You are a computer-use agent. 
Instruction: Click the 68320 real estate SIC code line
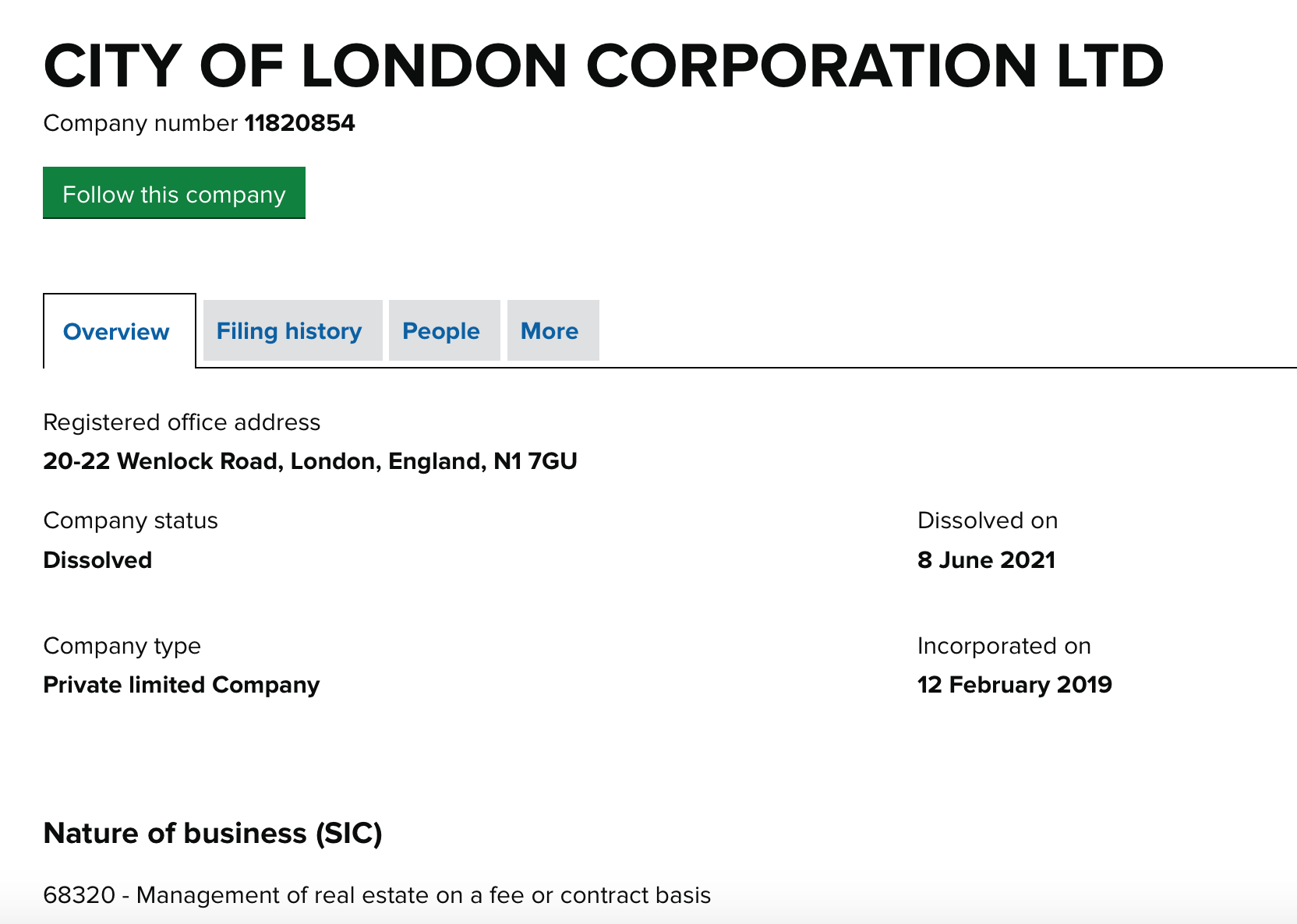[x=376, y=895]
